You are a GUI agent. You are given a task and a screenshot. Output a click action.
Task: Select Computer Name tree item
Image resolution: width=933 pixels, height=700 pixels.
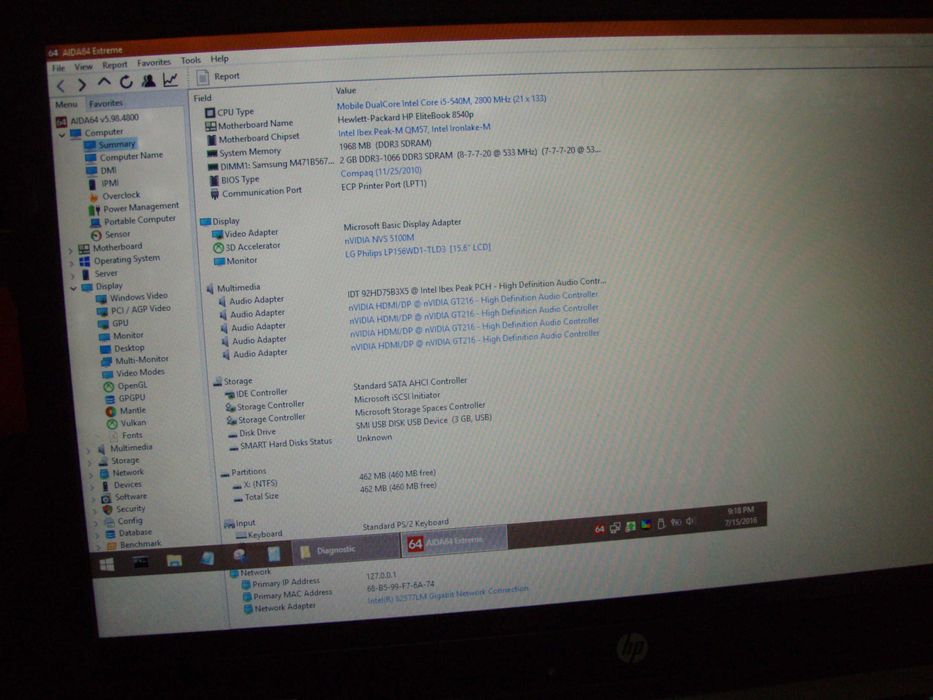coord(132,157)
